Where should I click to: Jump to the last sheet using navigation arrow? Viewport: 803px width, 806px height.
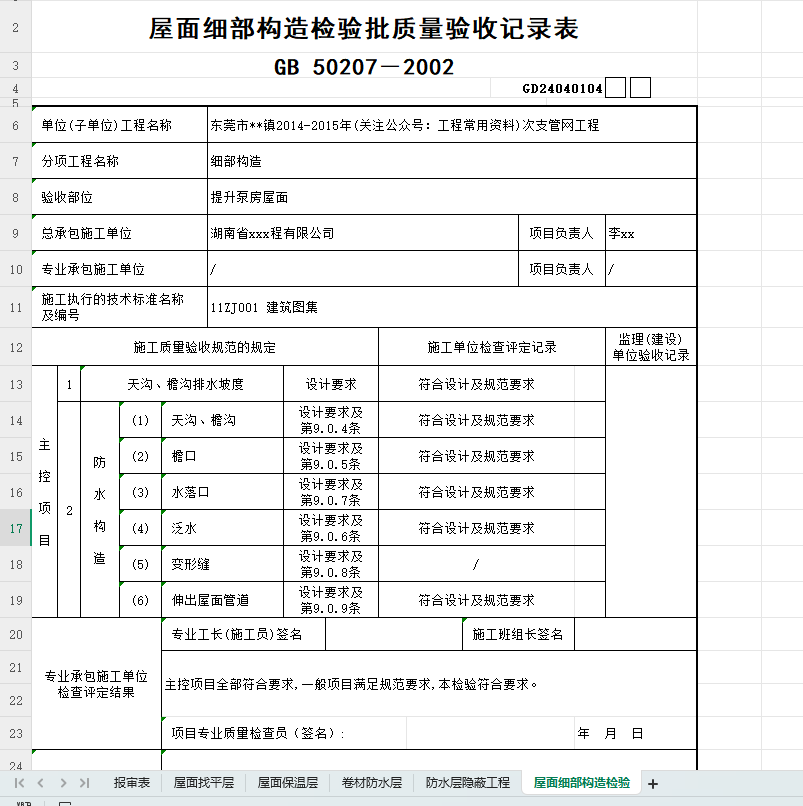click(84, 783)
